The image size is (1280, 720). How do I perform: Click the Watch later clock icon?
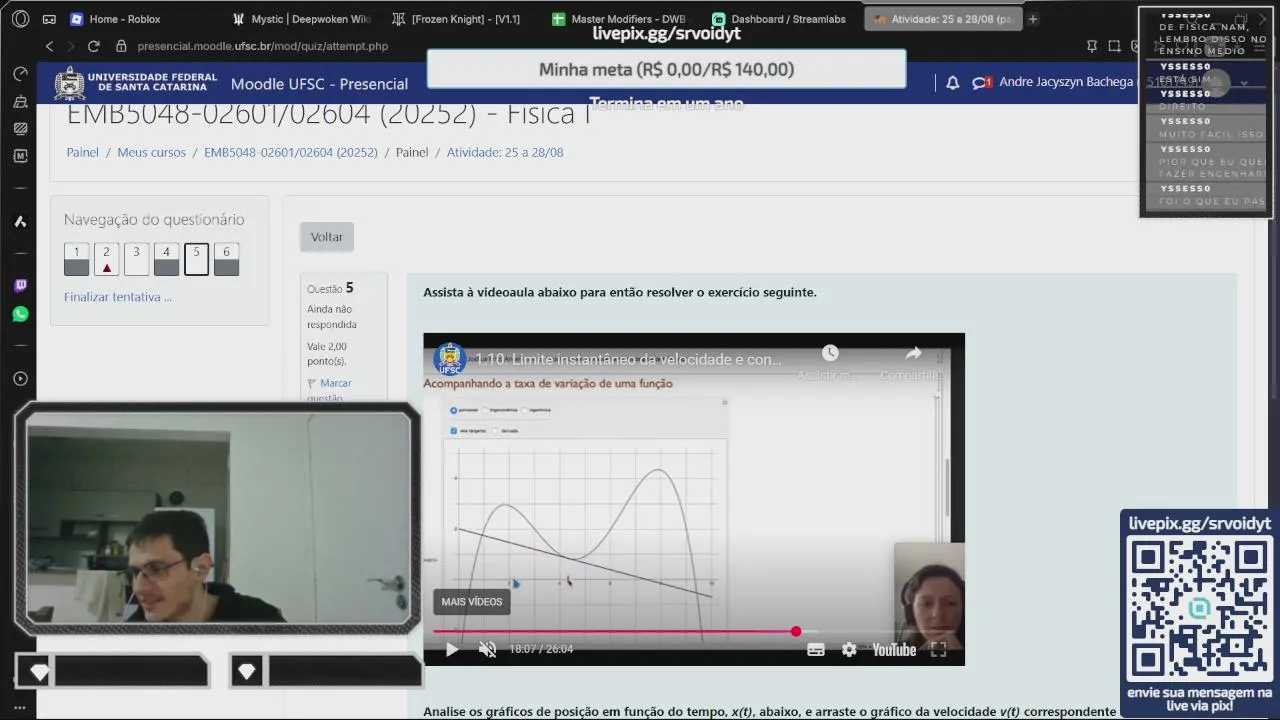(x=830, y=353)
